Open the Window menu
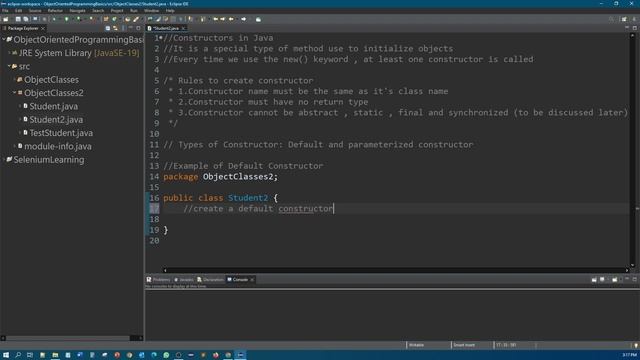 click(x=151, y=11)
